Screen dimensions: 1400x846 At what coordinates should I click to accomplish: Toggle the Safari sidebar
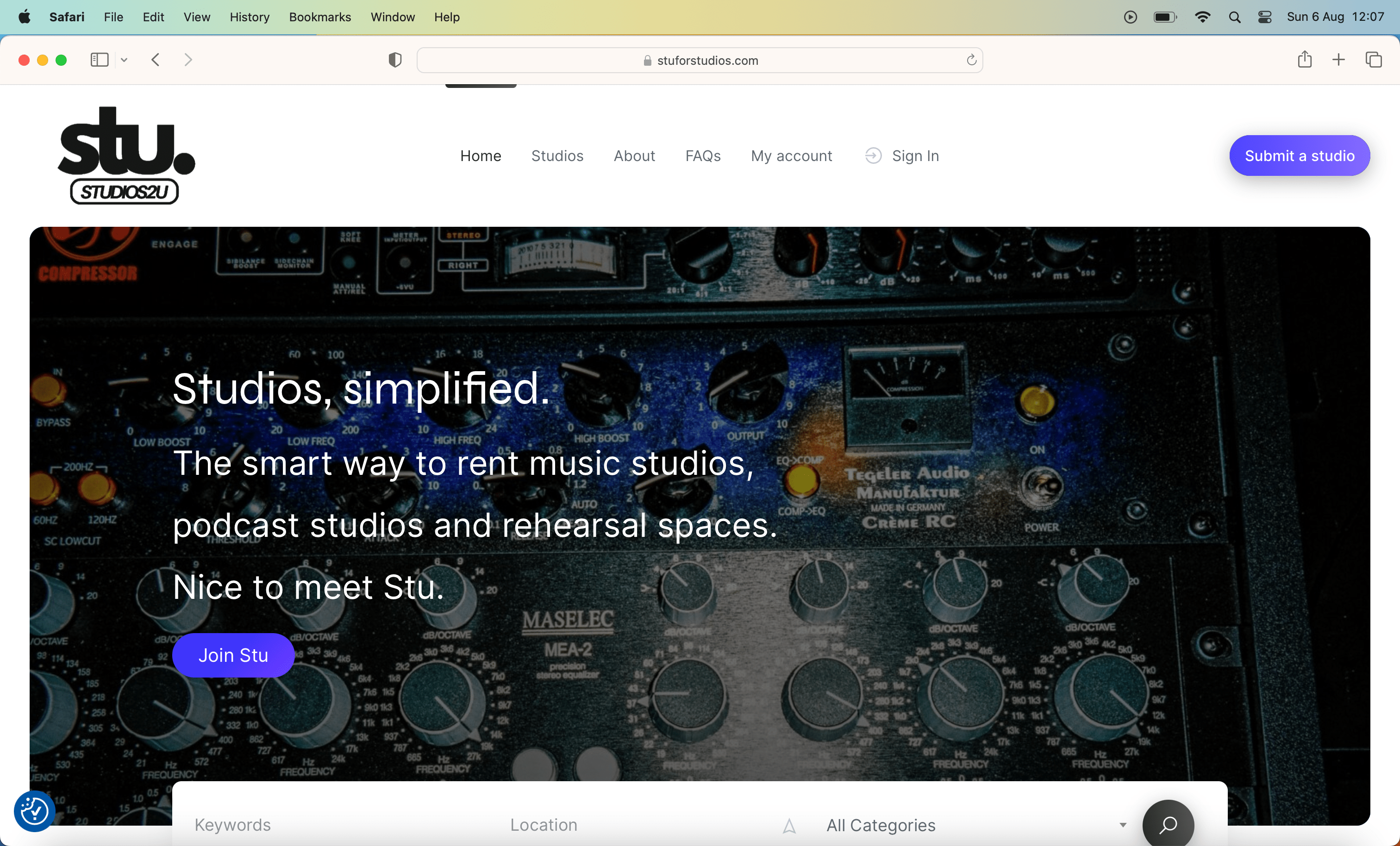point(100,60)
